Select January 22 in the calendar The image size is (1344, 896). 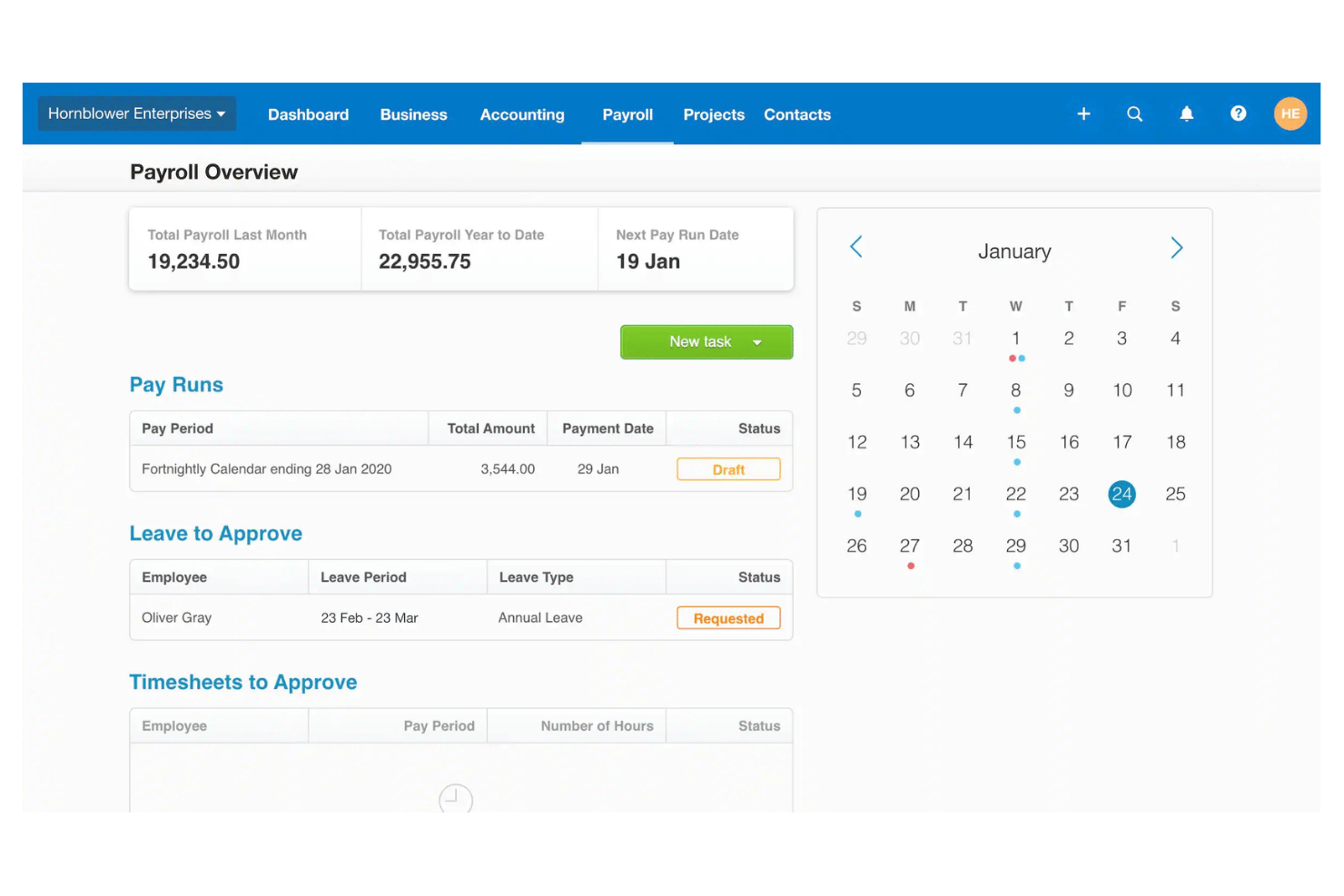coord(1016,494)
